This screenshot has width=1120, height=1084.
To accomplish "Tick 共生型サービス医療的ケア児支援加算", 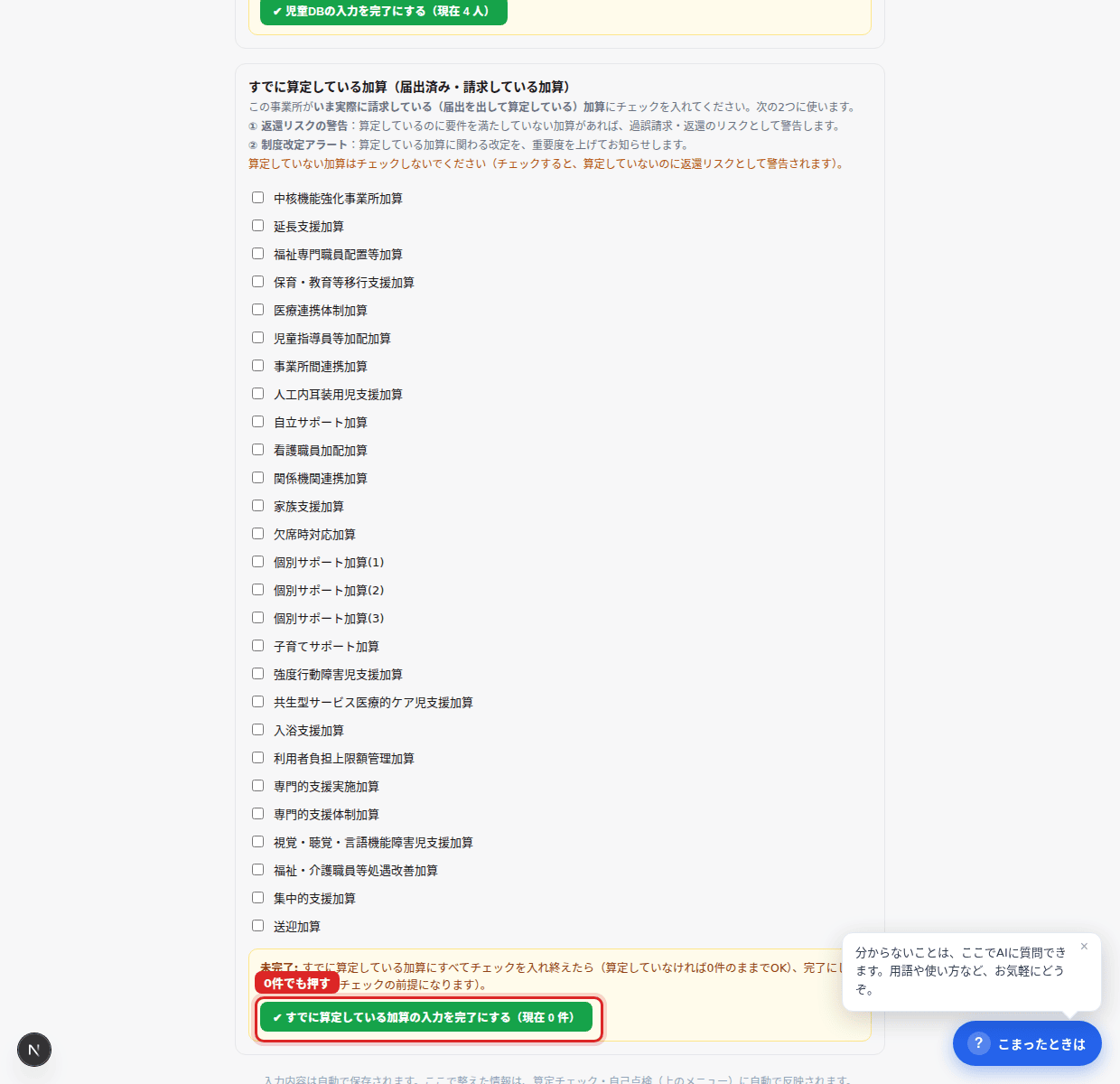I will [257, 702].
